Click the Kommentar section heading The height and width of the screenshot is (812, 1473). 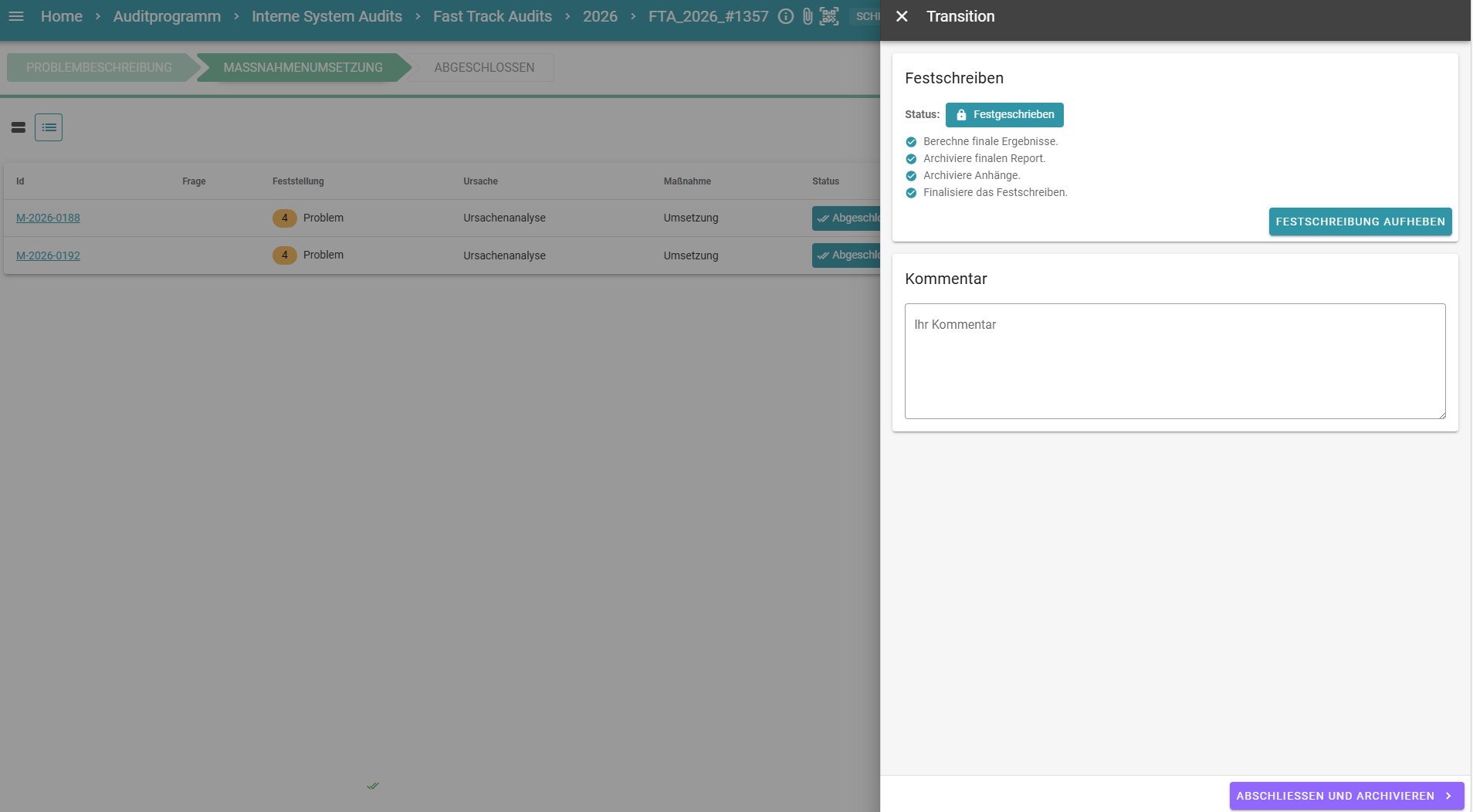pos(946,279)
